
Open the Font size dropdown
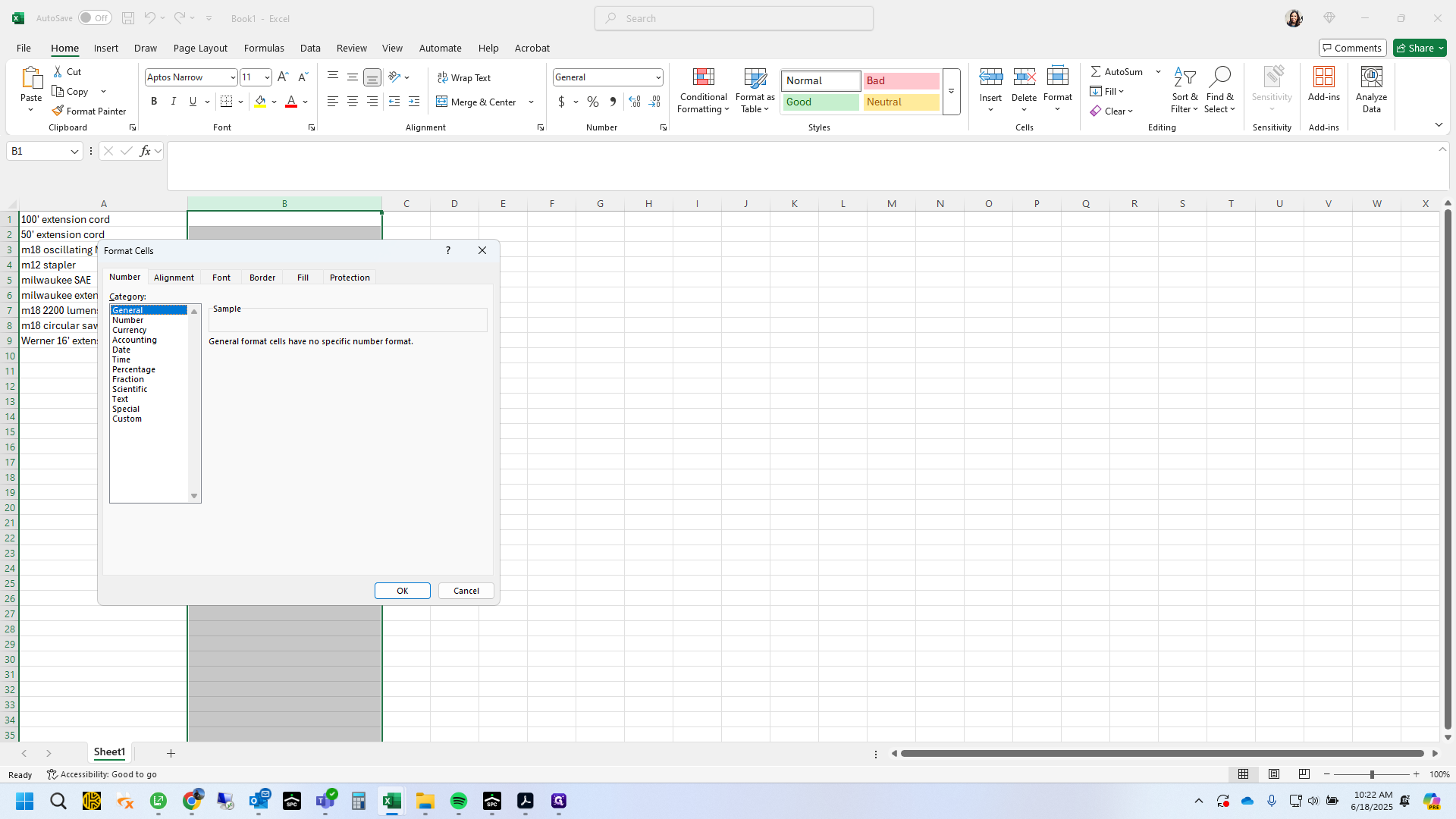(267, 77)
